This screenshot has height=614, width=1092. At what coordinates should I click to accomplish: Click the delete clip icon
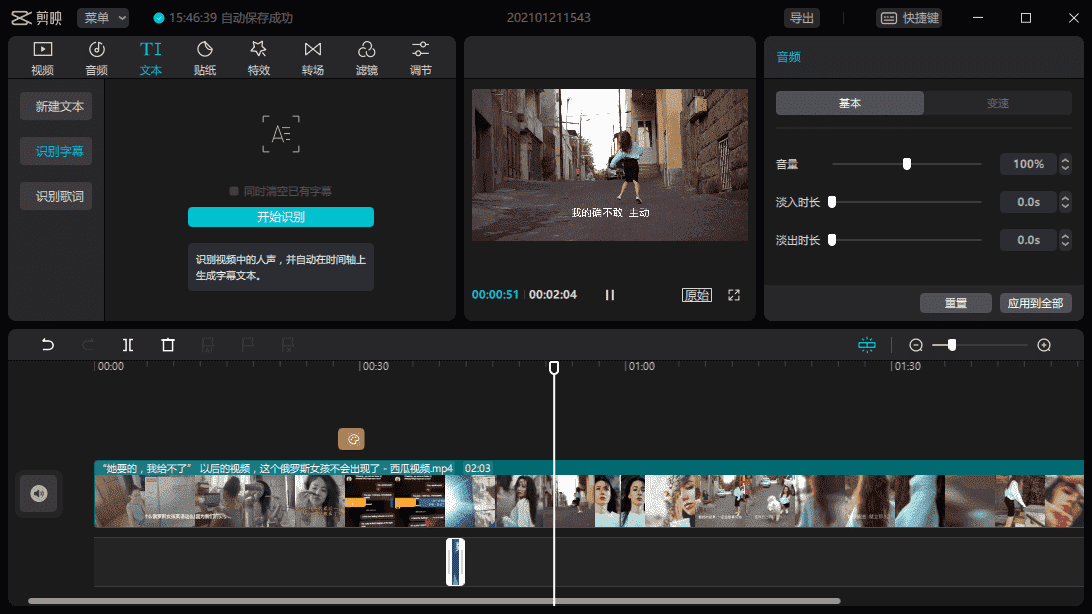coord(167,344)
